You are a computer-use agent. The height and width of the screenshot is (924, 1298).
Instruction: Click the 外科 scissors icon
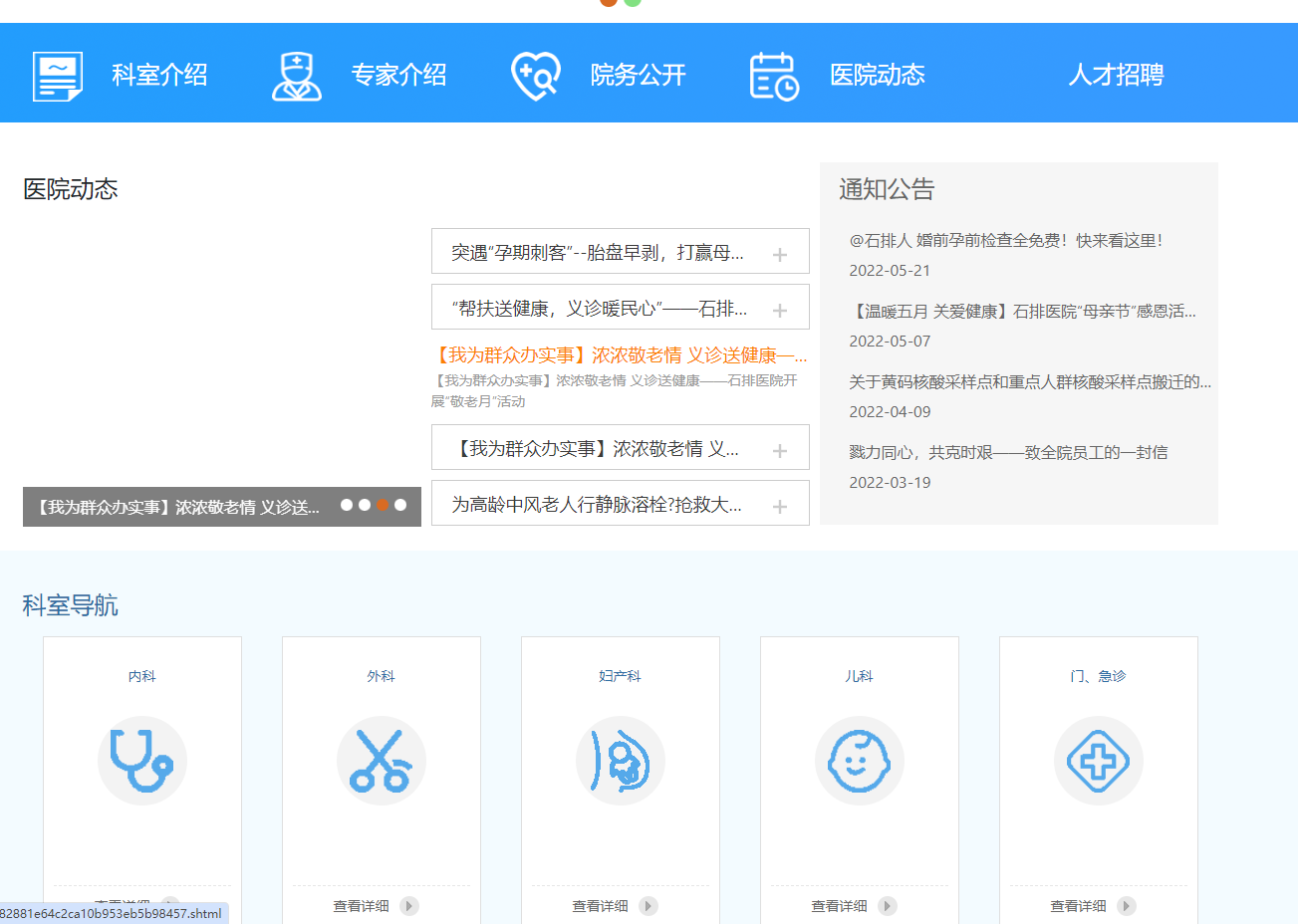[x=382, y=761]
